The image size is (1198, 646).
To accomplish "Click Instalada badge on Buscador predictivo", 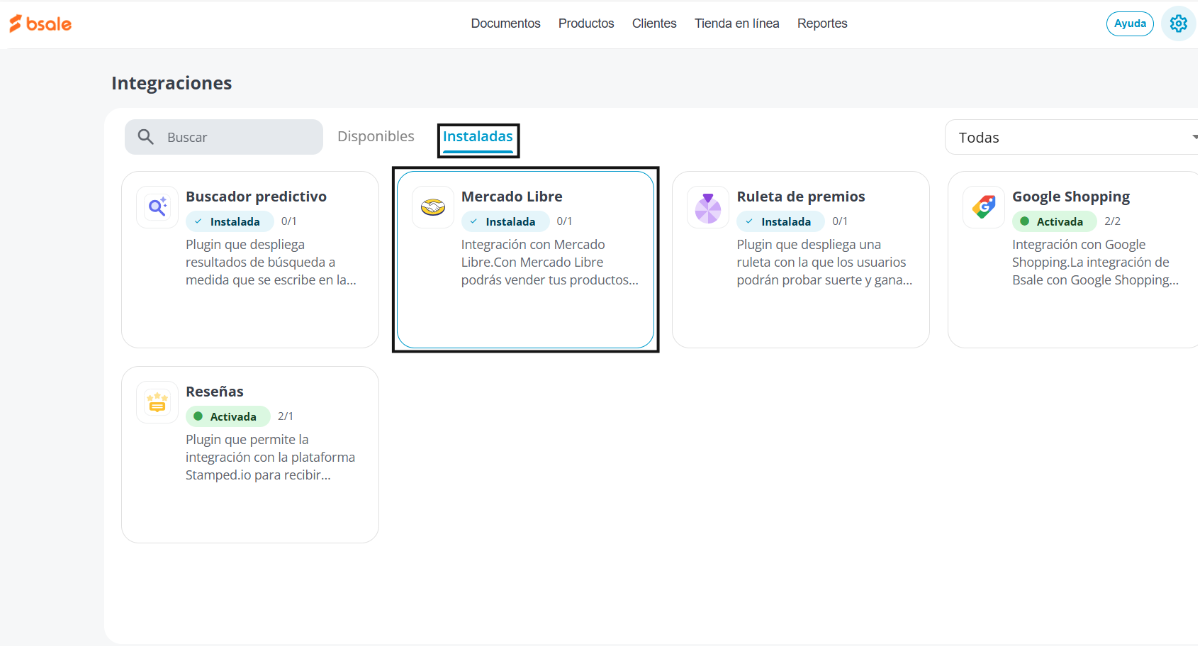I will point(230,221).
